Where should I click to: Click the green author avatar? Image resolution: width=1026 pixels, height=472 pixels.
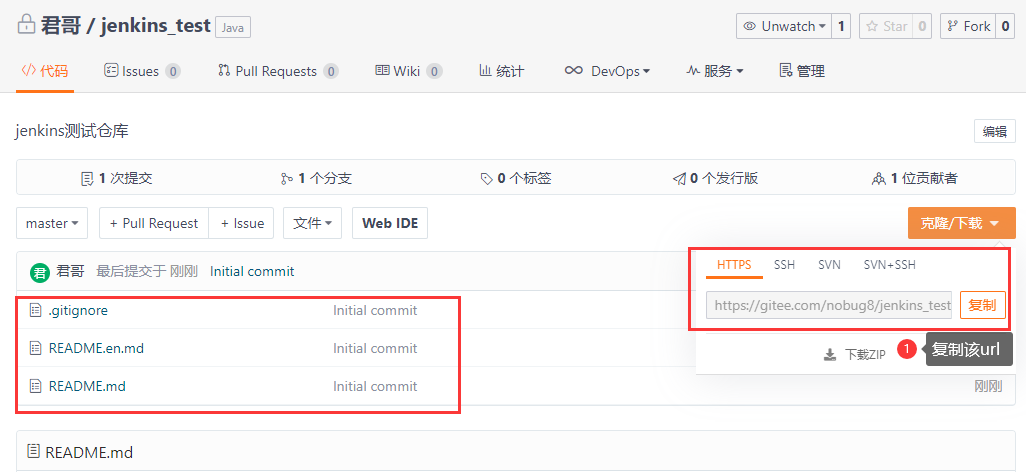pos(40,272)
